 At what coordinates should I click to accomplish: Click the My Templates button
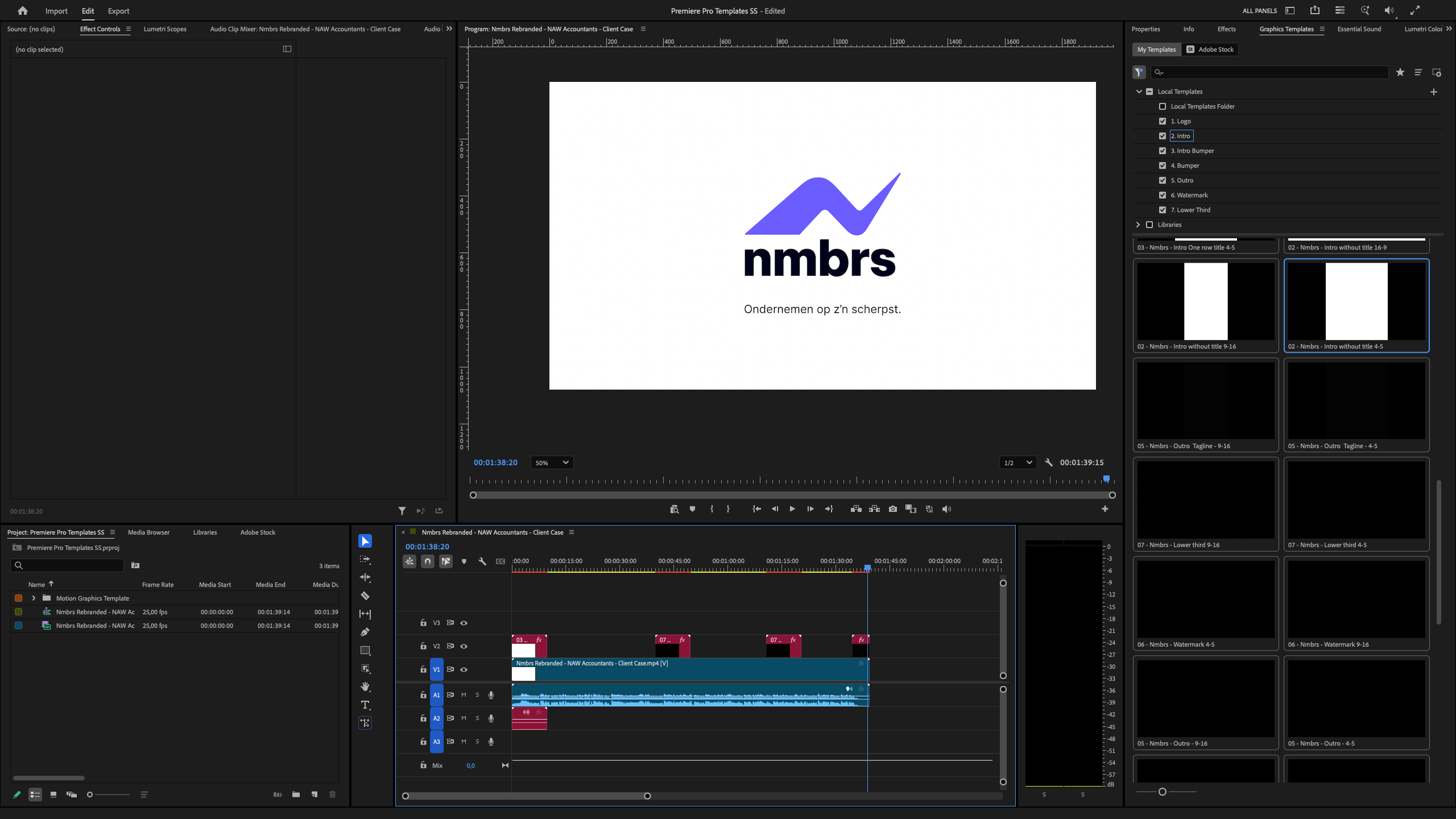coord(1157,49)
